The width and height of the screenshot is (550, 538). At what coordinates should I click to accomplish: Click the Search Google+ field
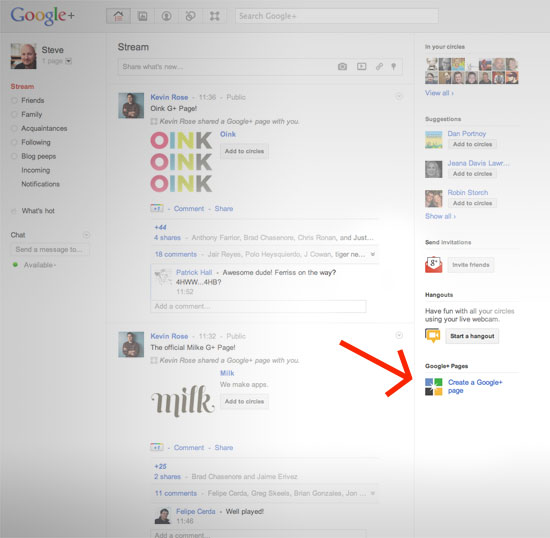(336, 16)
